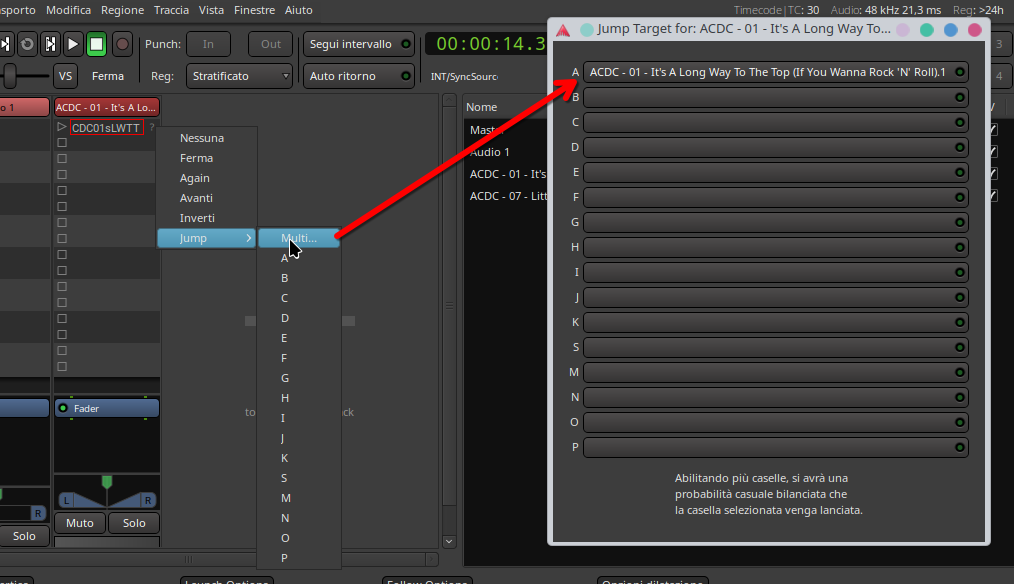Open the 'Stratificato' record mode dropdown

point(240,76)
